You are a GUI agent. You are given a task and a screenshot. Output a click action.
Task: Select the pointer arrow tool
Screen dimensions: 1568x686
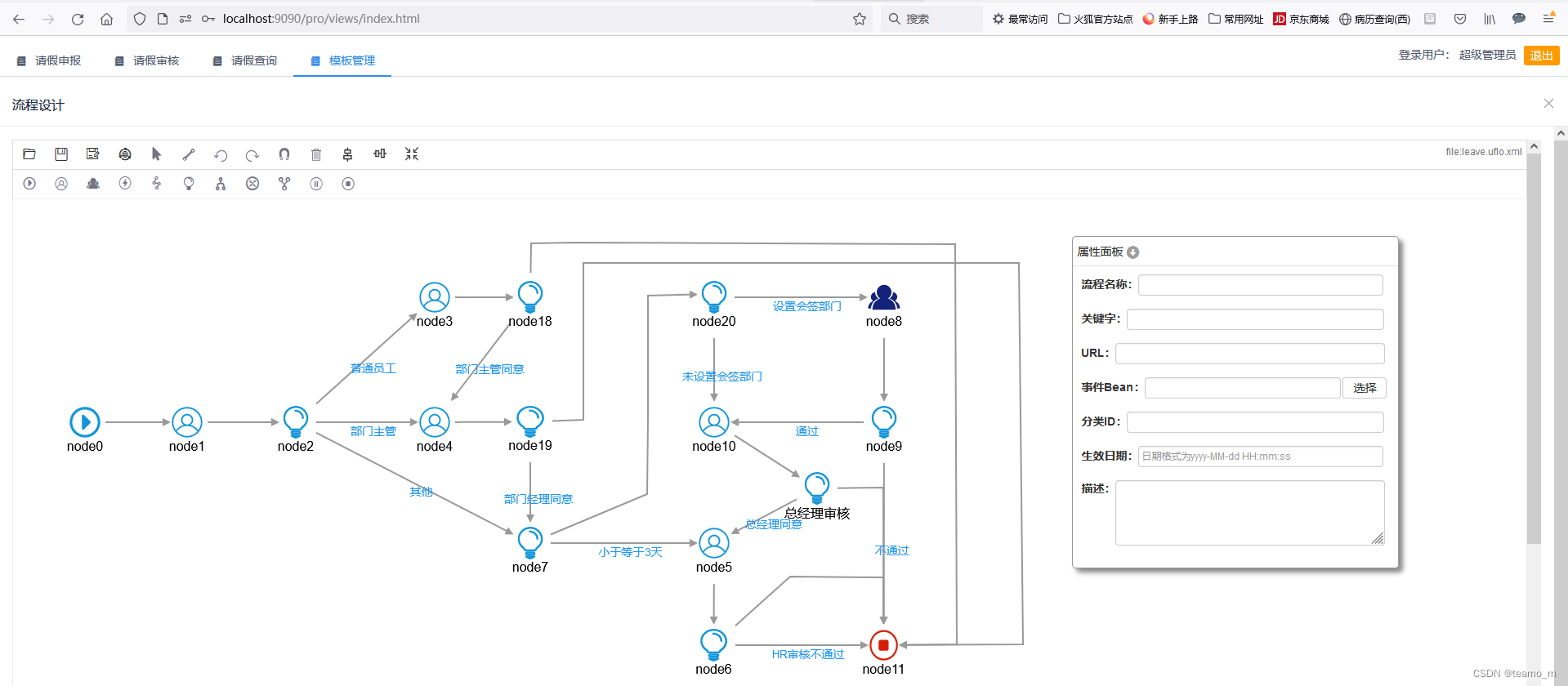point(157,154)
